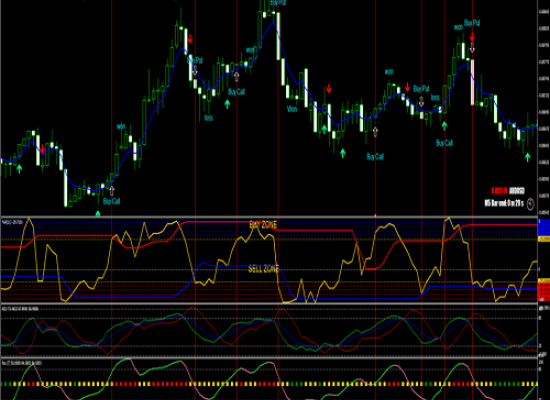Click the green arrow at the far left of the chart
The image size is (550, 400).
[19, 169]
